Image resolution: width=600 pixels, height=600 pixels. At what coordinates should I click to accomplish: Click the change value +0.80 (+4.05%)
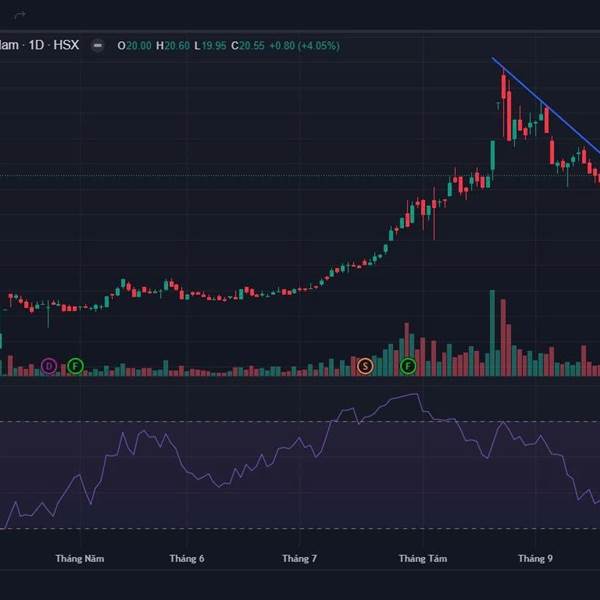[x=305, y=46]
